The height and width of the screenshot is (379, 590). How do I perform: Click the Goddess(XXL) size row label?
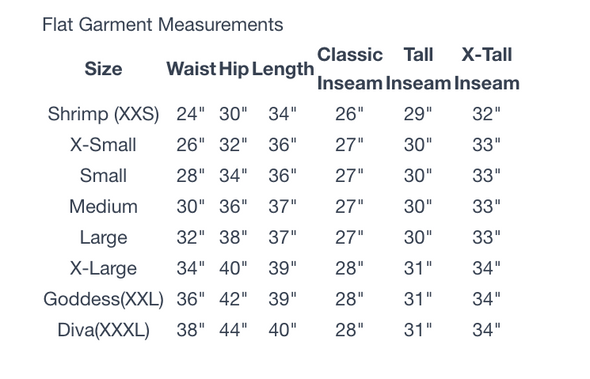click(x=103, y=299)
